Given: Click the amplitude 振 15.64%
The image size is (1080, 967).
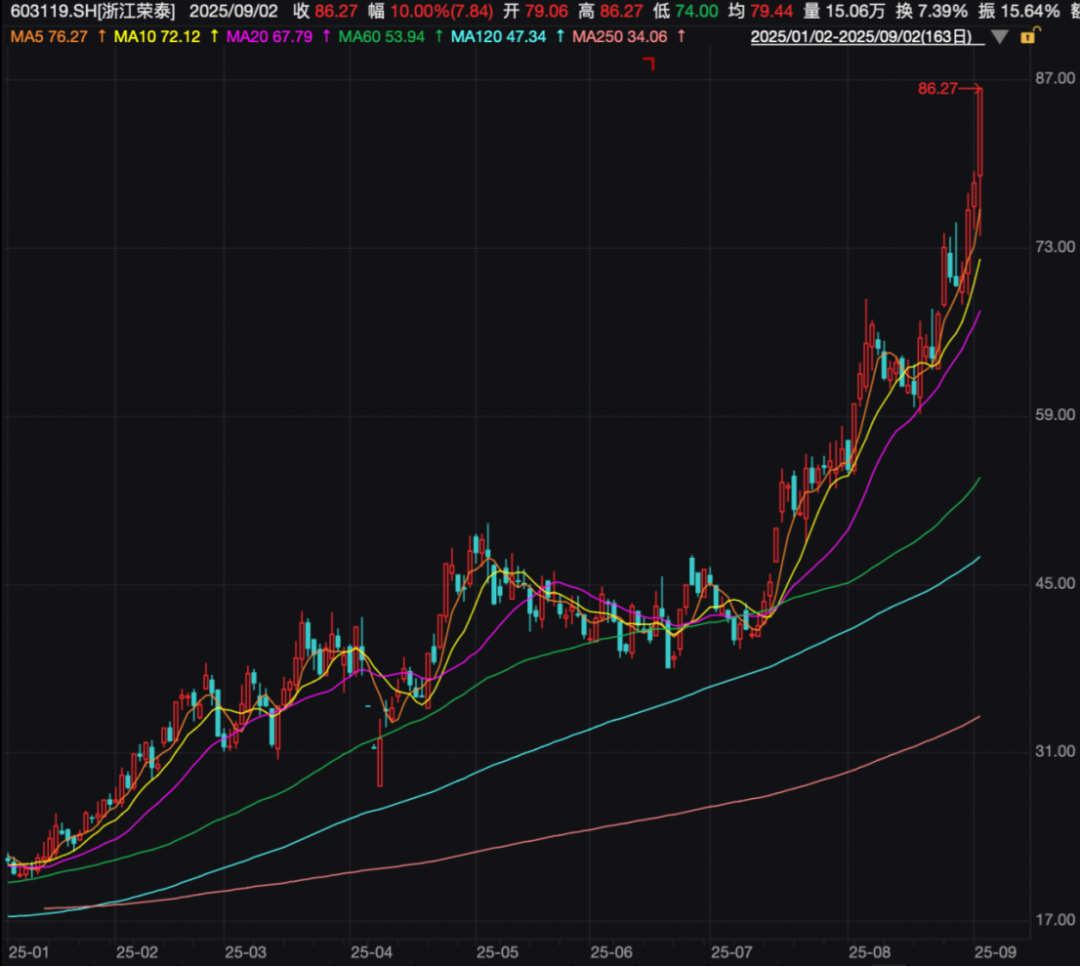Looking at the screenshot, I should (x=1019, y=12).
